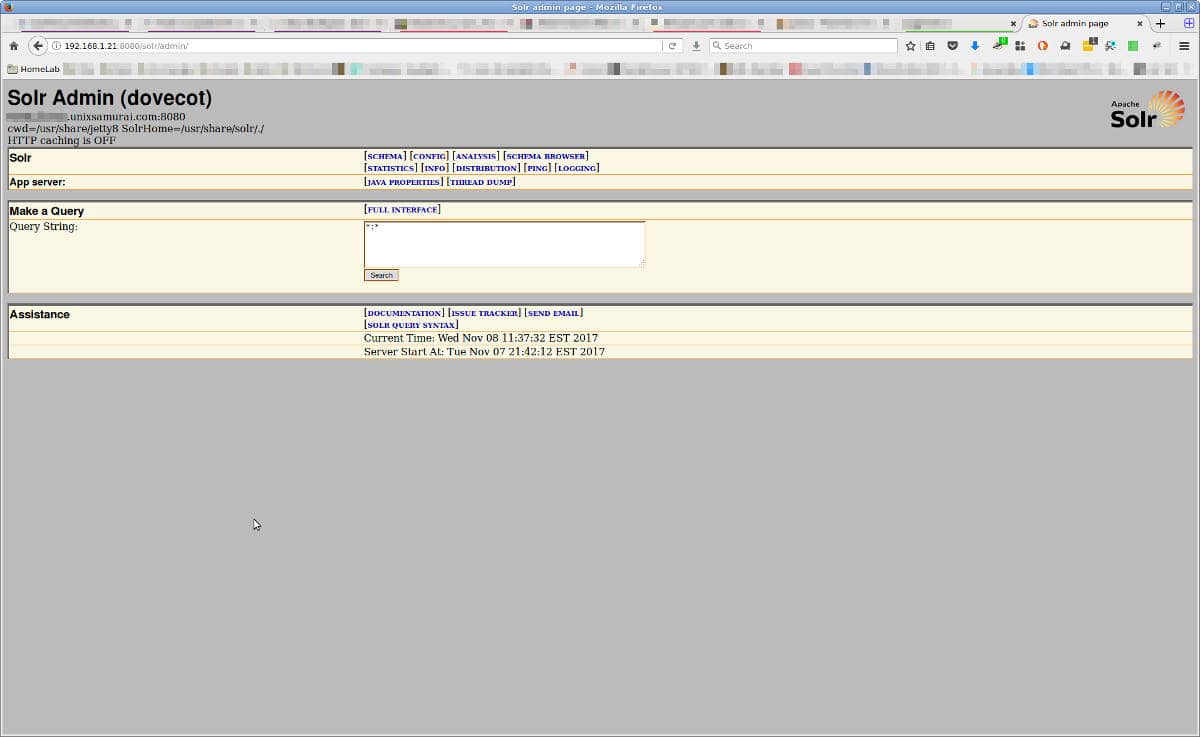Open the Firefox home page icon
The image size is (1200, 737).
tap(13, 46)
